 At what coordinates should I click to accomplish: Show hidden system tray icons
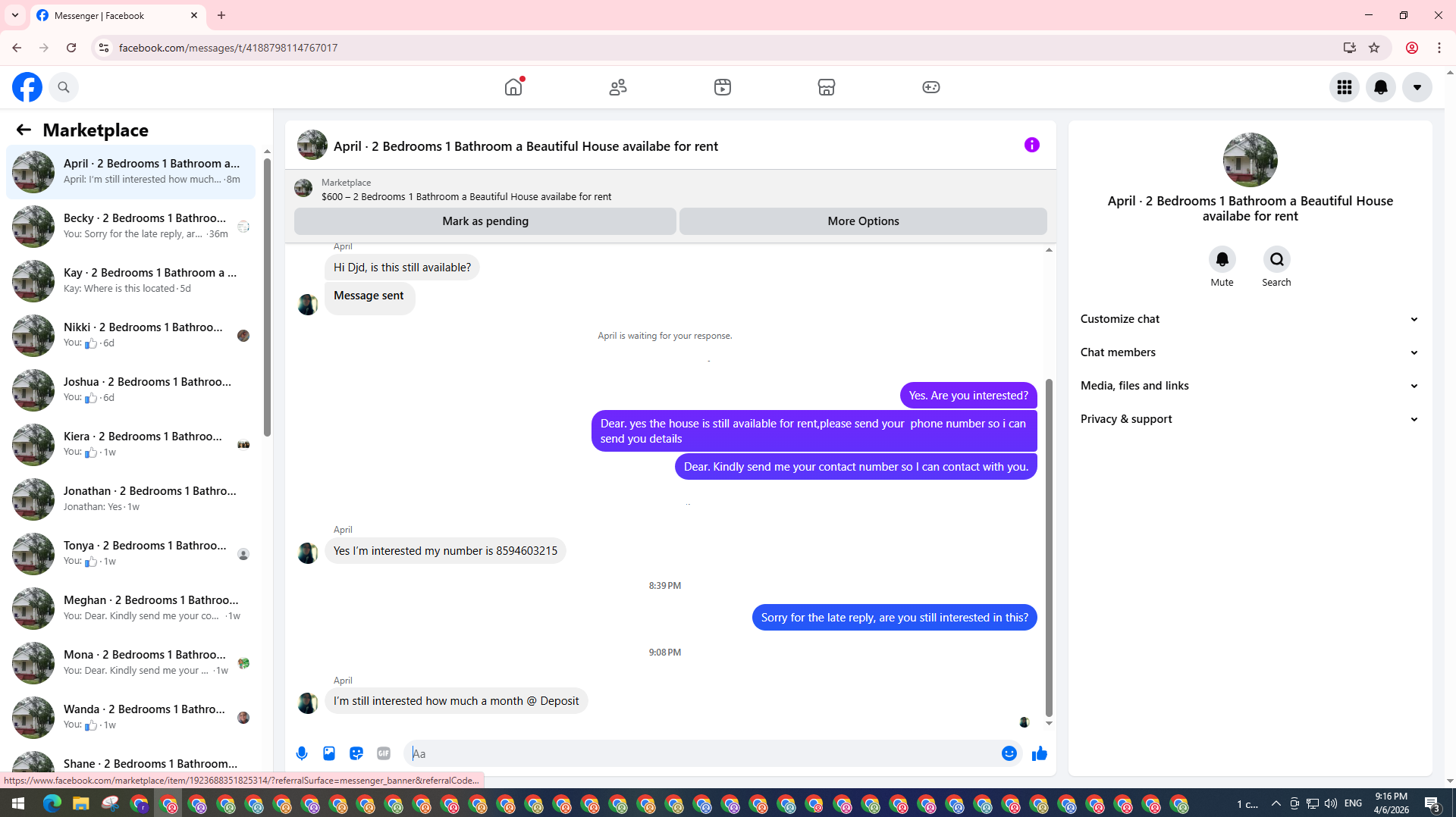click(x=1276, y=803)
